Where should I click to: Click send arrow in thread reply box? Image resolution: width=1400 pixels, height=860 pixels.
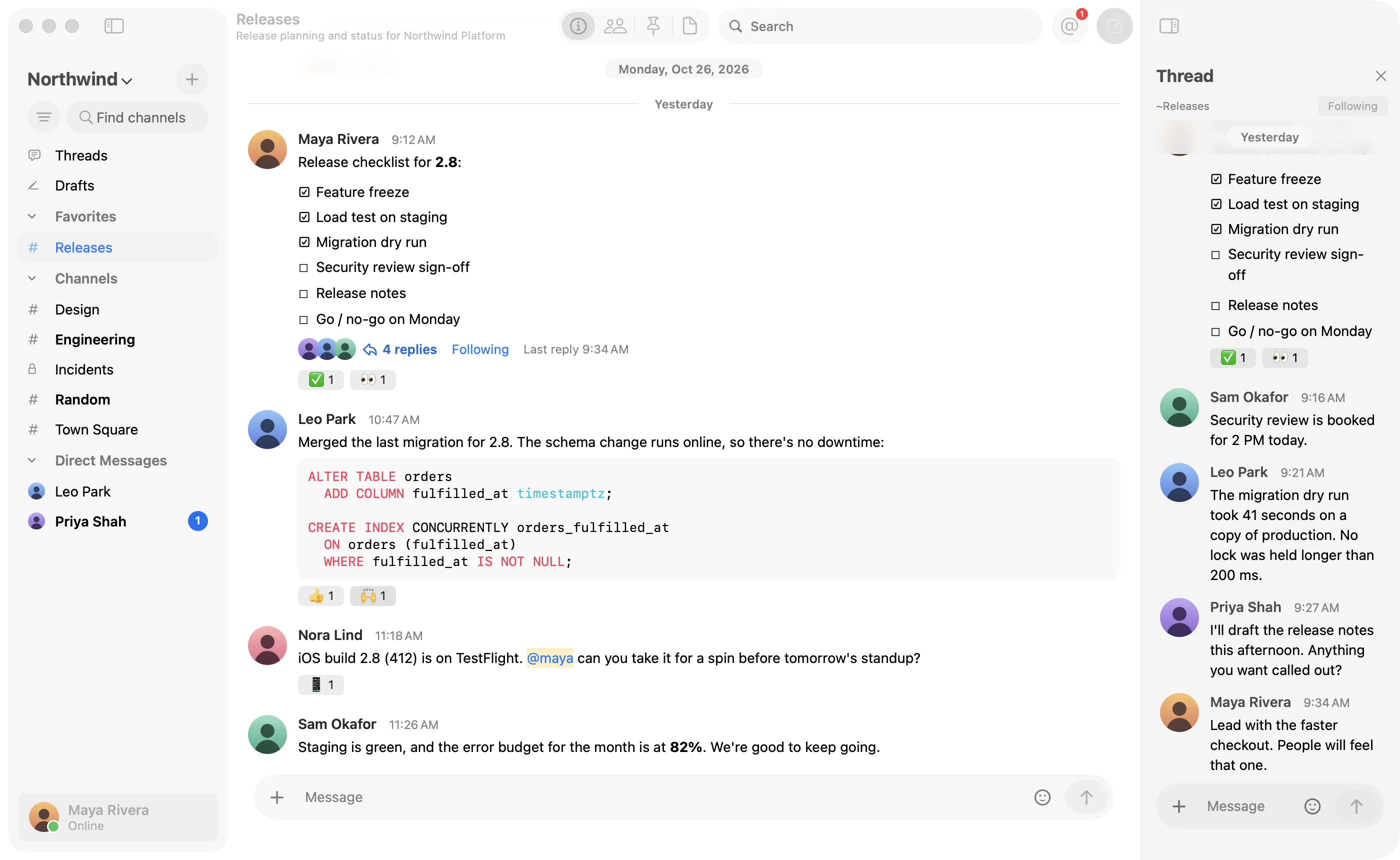coord(1355,806)
